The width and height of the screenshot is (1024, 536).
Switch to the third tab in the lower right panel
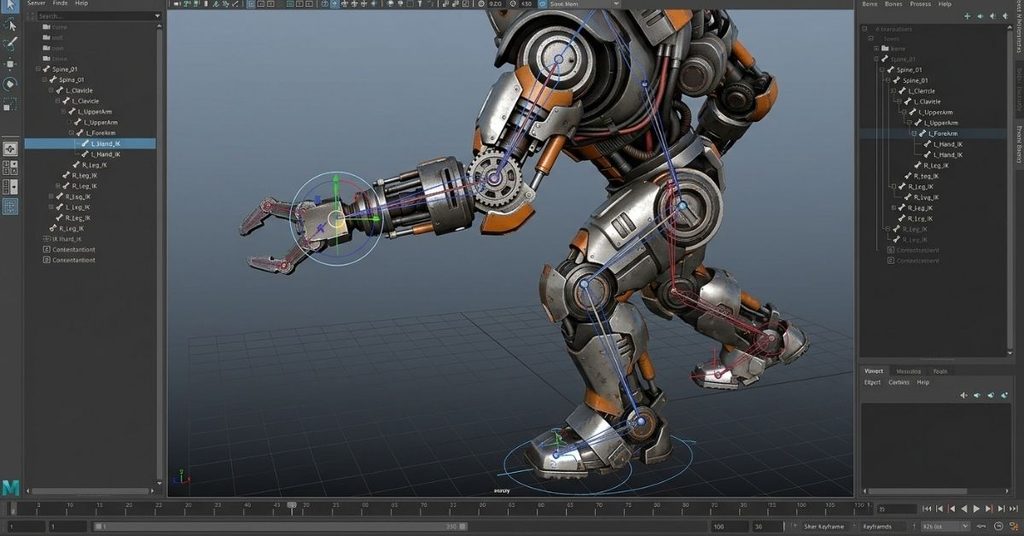940,371
